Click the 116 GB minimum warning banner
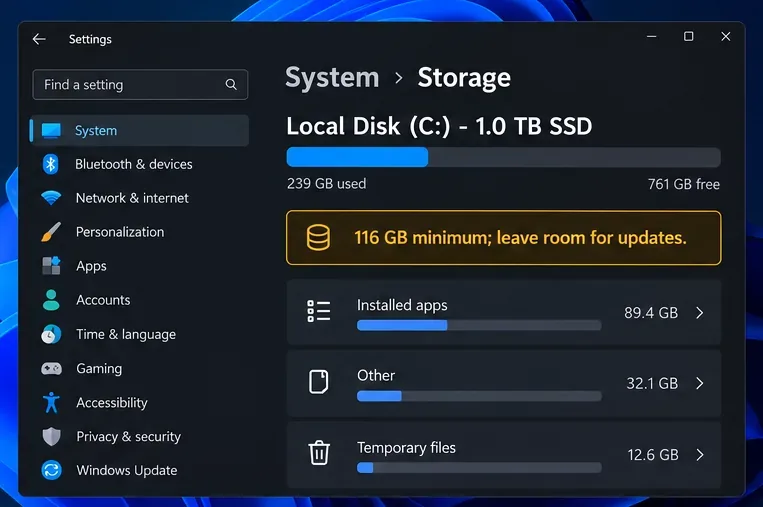The width and height of the screenshot is (763, 507). (x=504, y=238)
